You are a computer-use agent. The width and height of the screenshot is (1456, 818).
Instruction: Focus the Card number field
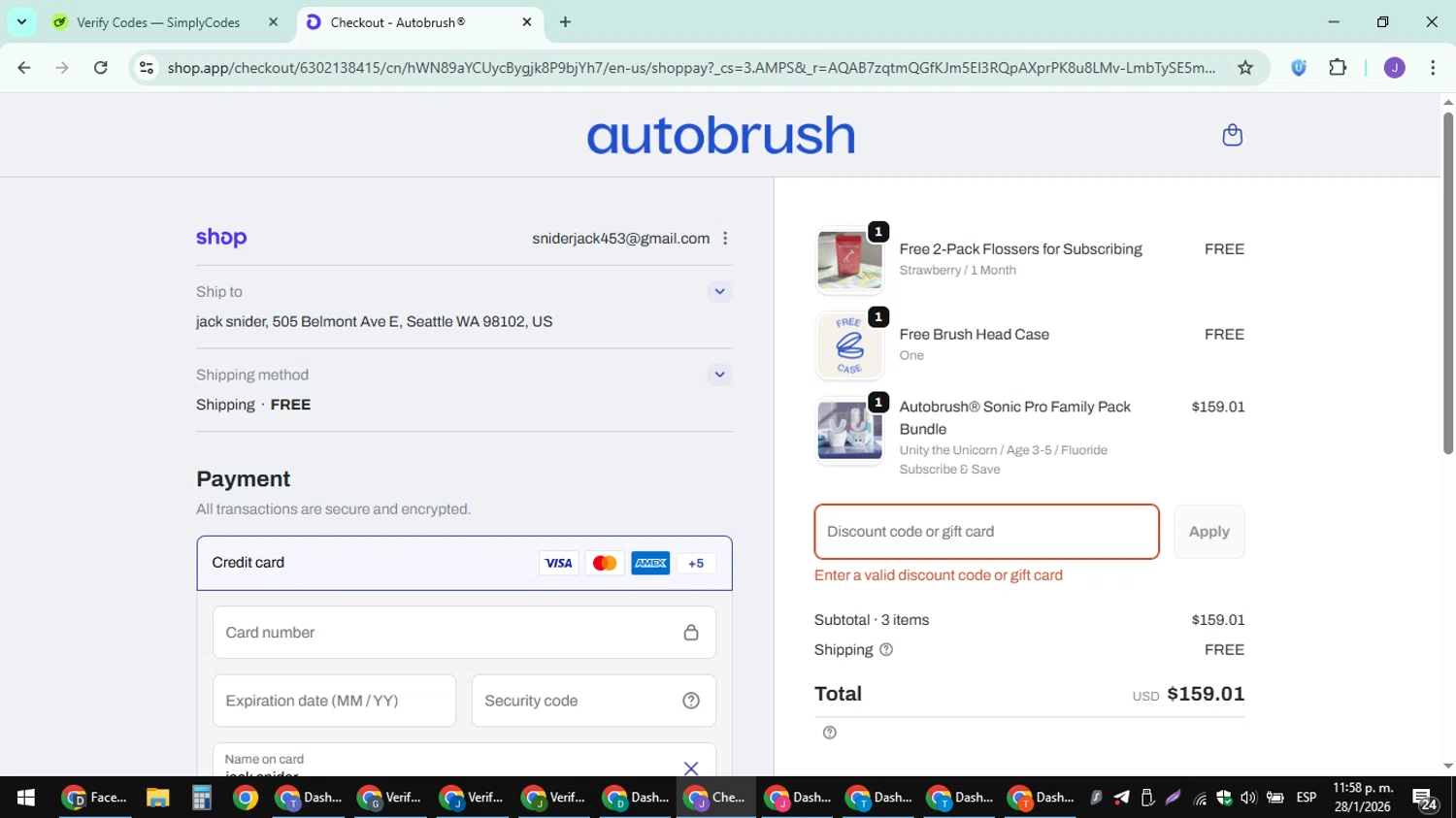[x=464, y=633]
